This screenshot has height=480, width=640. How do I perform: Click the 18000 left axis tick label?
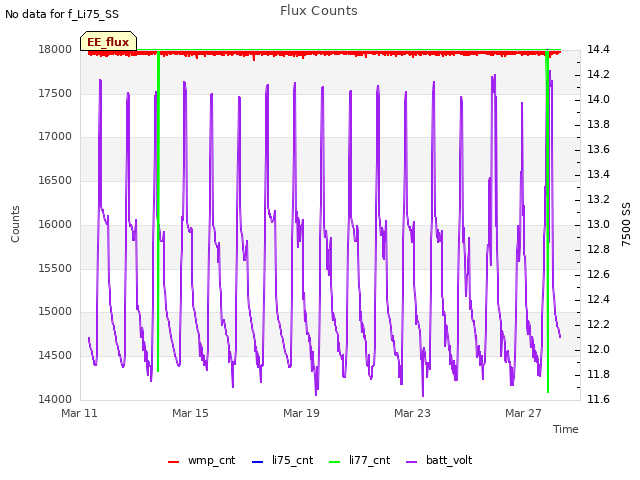pos(55,49)
